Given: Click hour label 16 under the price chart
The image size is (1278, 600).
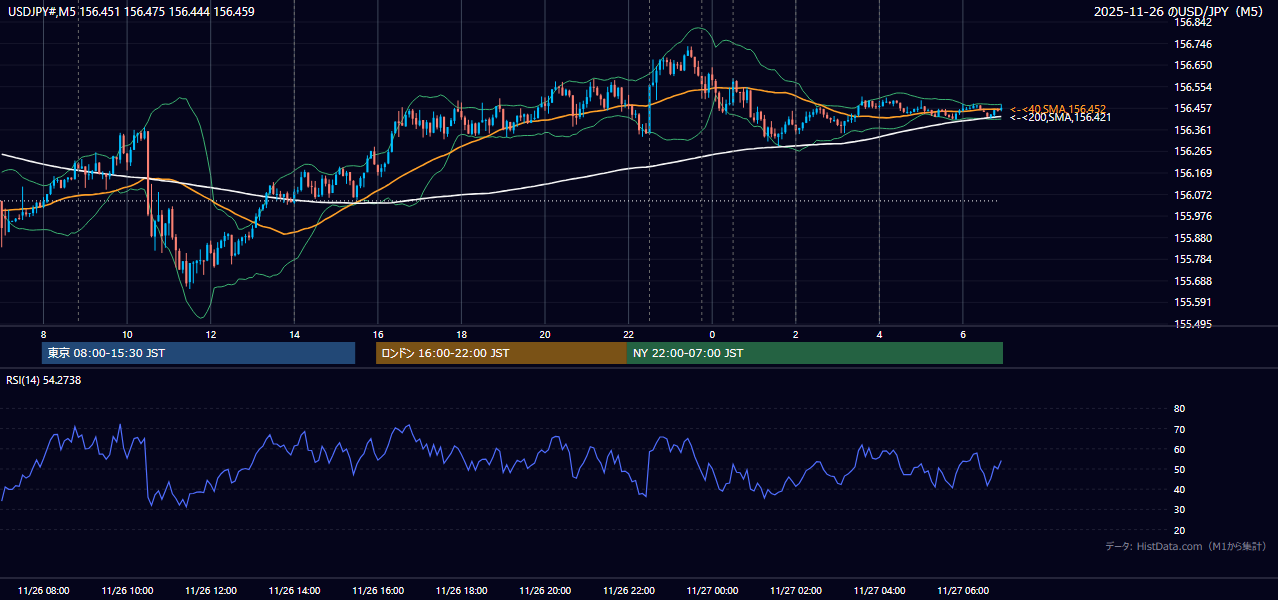Looking at the screenshot, I should (378, 334).
